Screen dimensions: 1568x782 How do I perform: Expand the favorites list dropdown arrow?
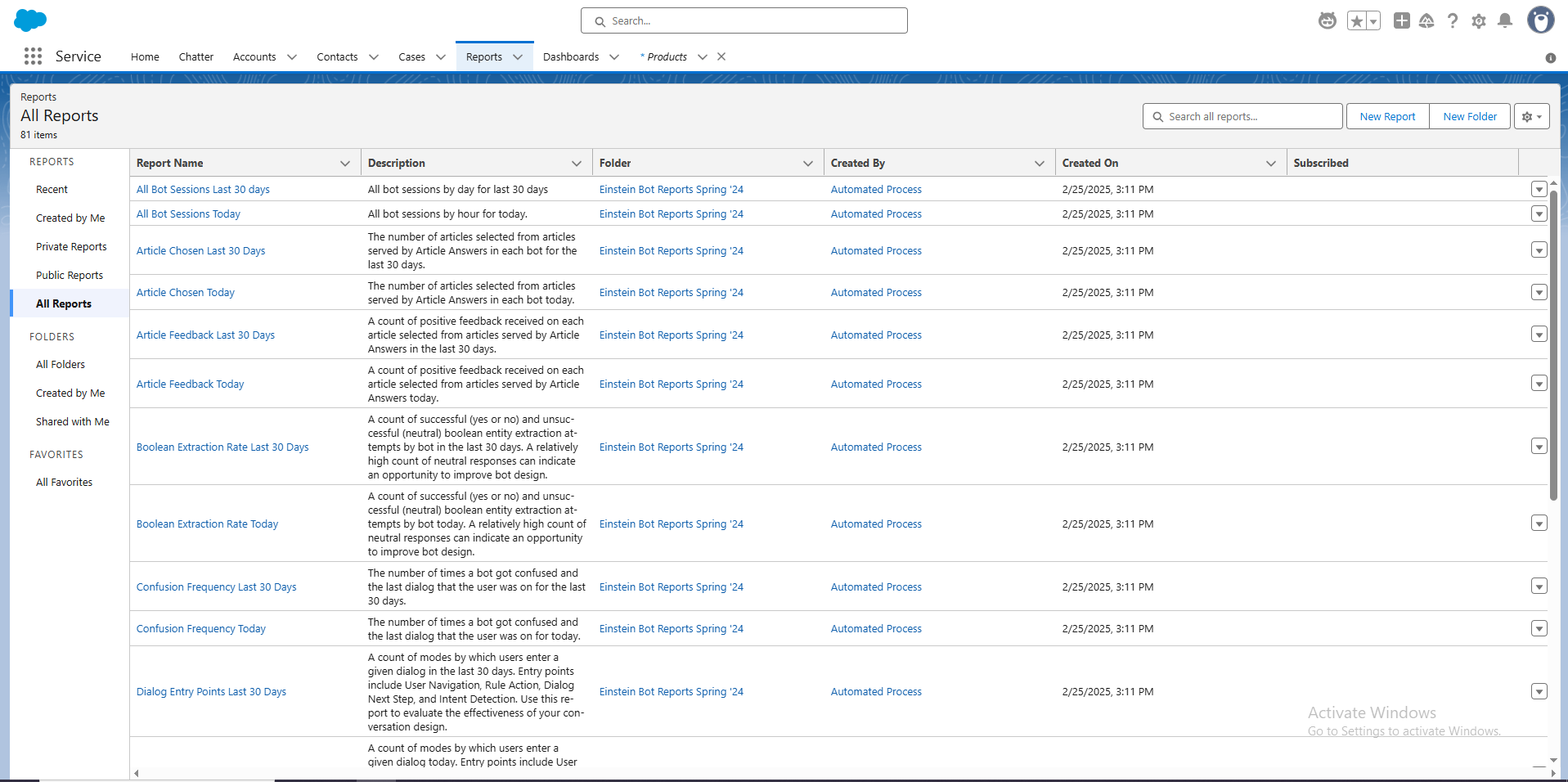(x=1373, y=21)
